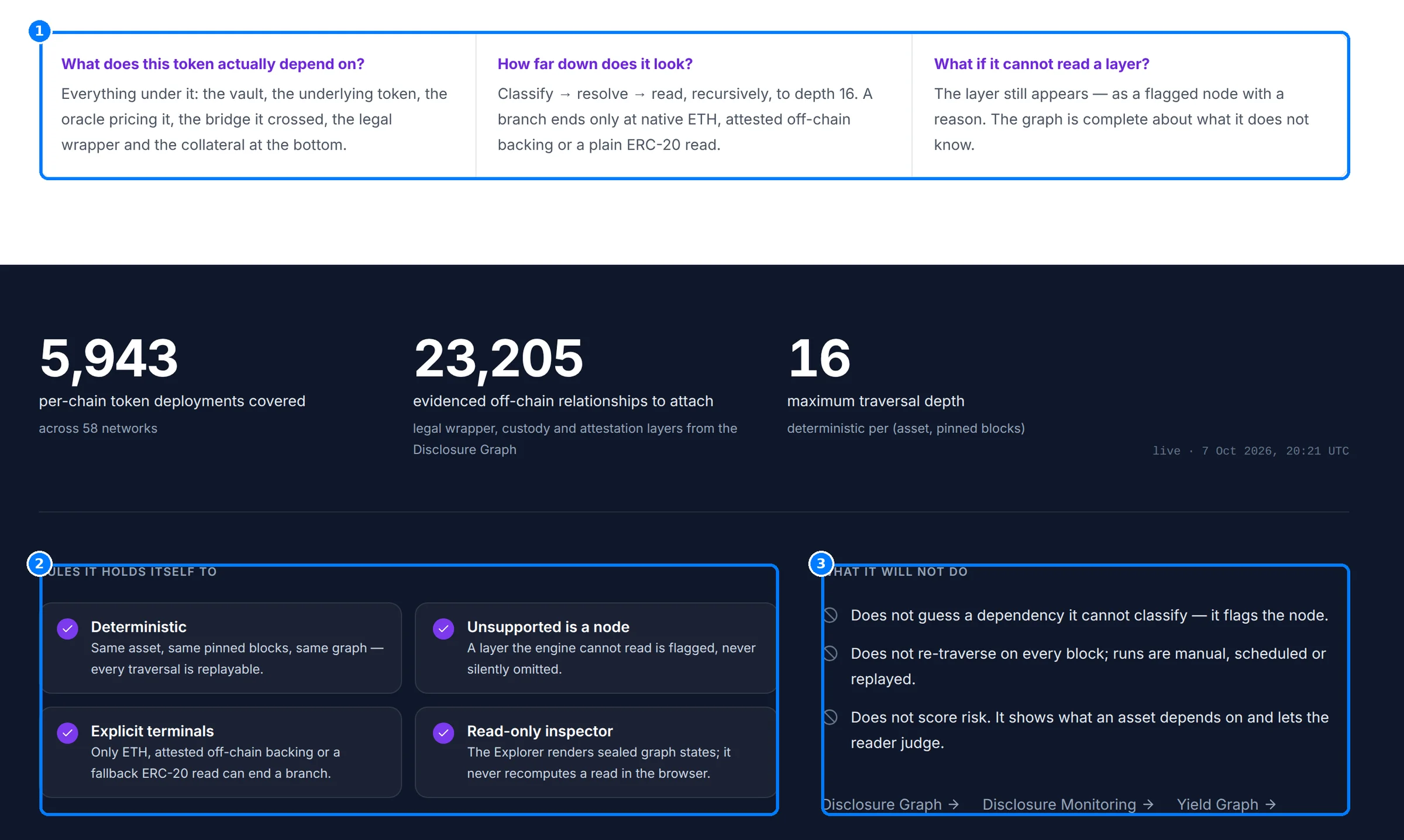Image resolution: width=1404 pixels, height=840 pixels.
Task: Follow the Yield Graph link
Action: click(1226, 804)
